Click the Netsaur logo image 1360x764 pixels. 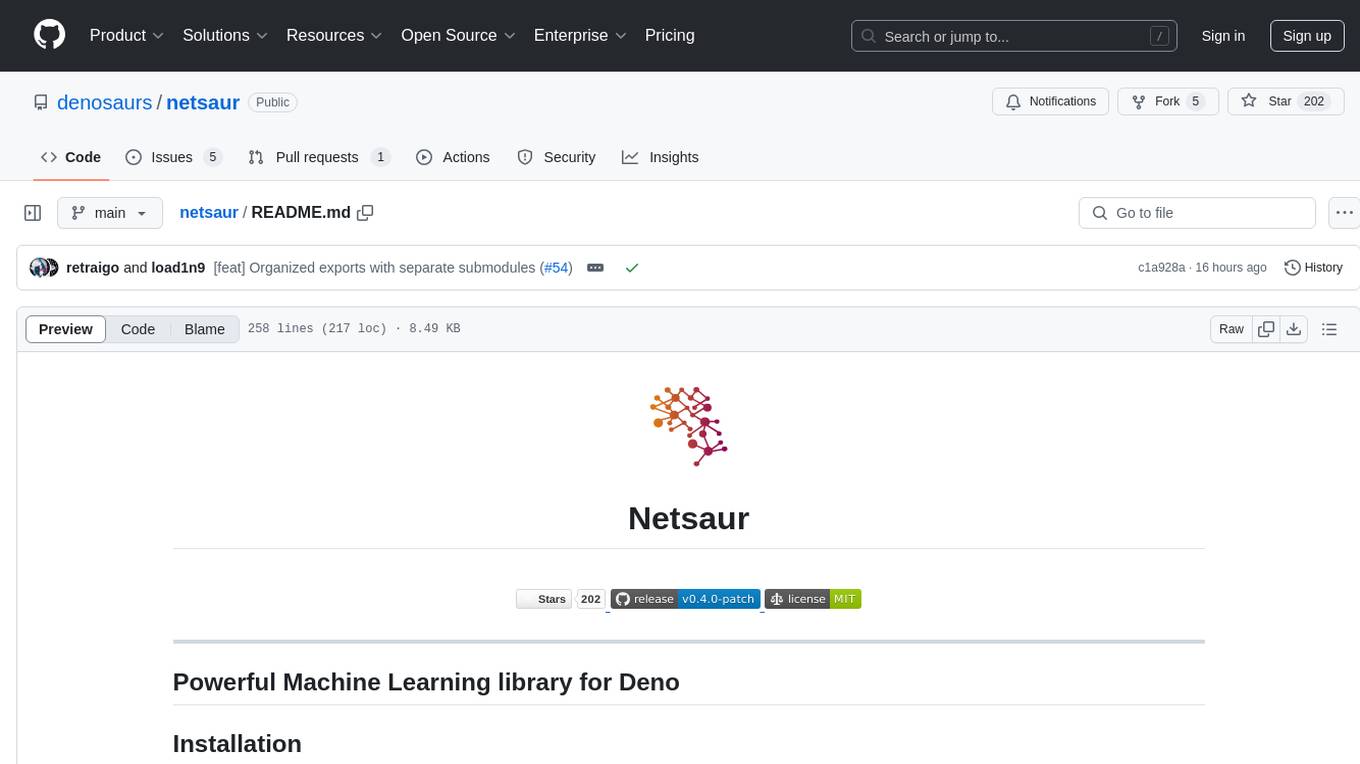point(688,426)
